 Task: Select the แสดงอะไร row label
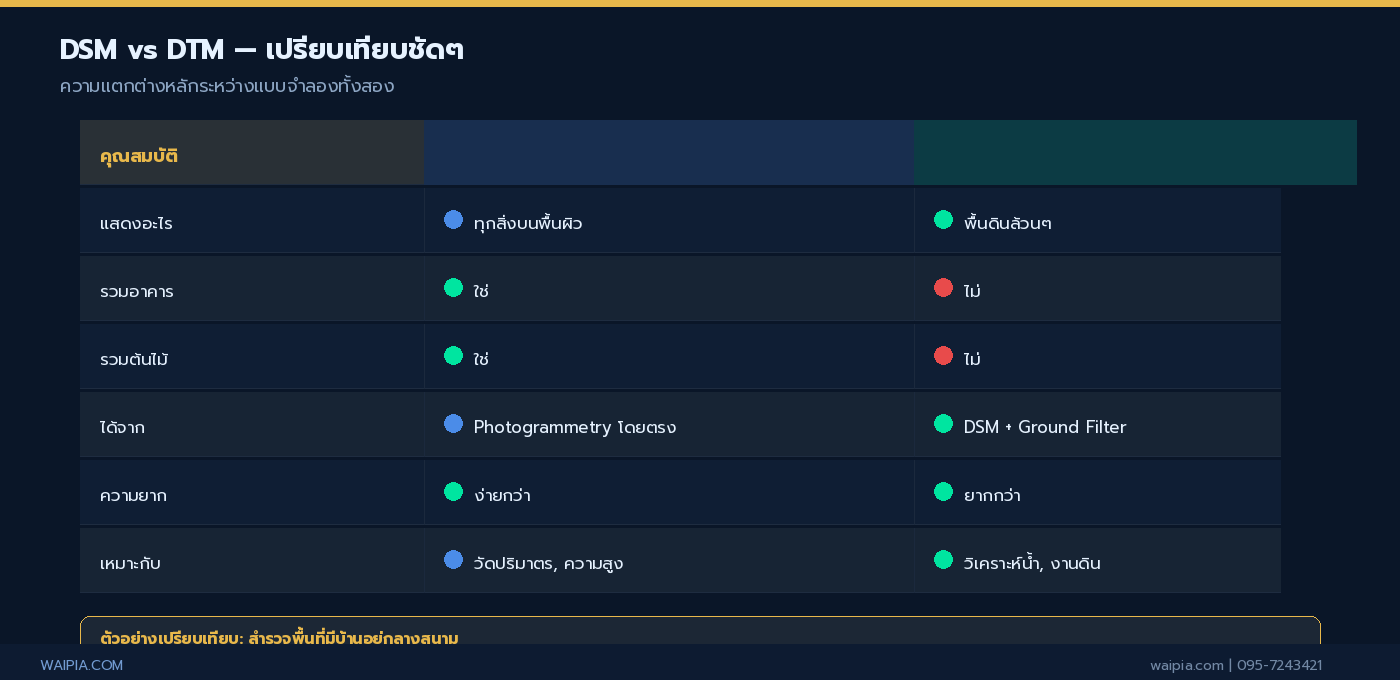(x=136, y=224)
